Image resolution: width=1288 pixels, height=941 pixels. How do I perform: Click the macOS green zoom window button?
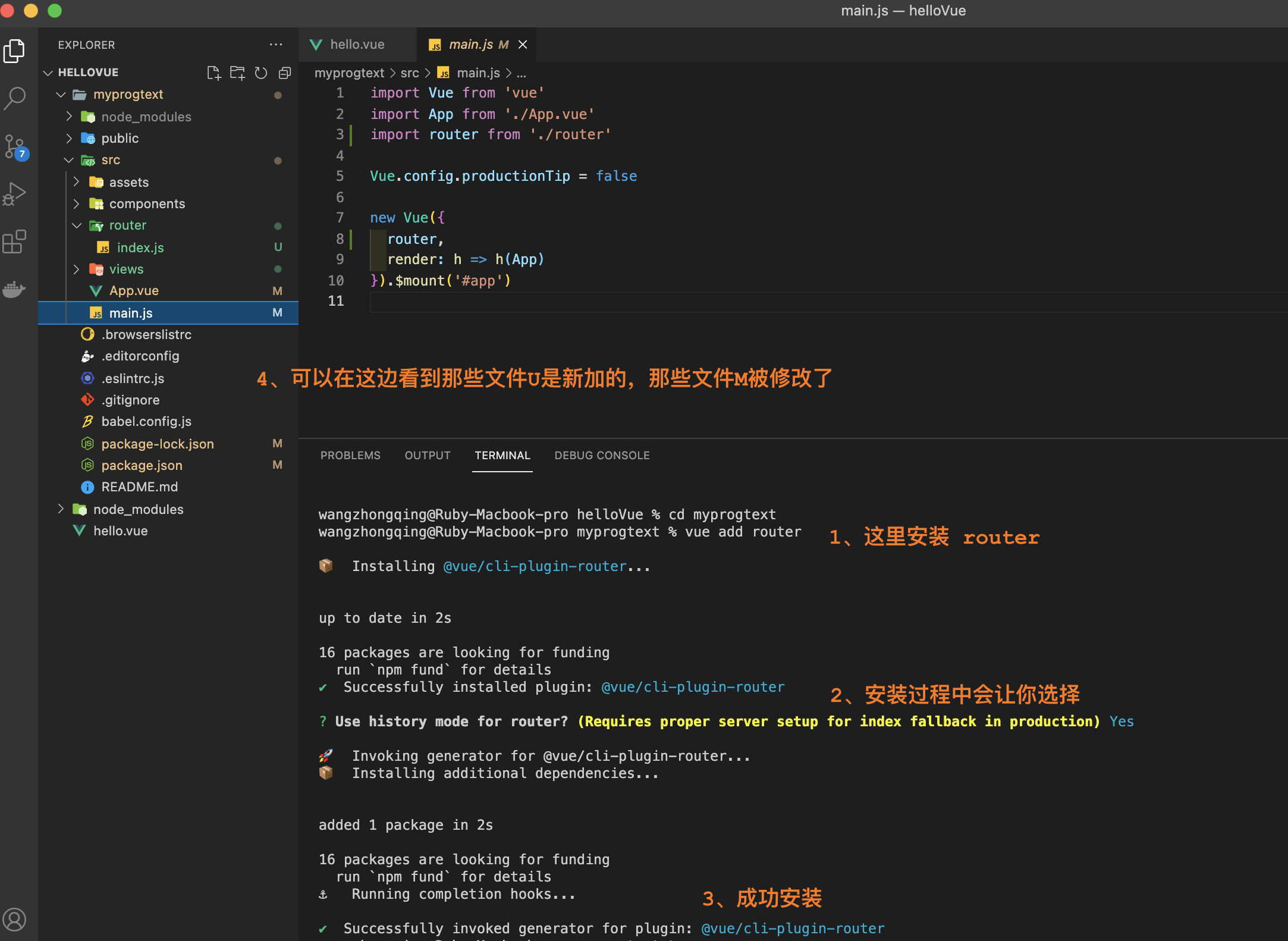point(55,11)
